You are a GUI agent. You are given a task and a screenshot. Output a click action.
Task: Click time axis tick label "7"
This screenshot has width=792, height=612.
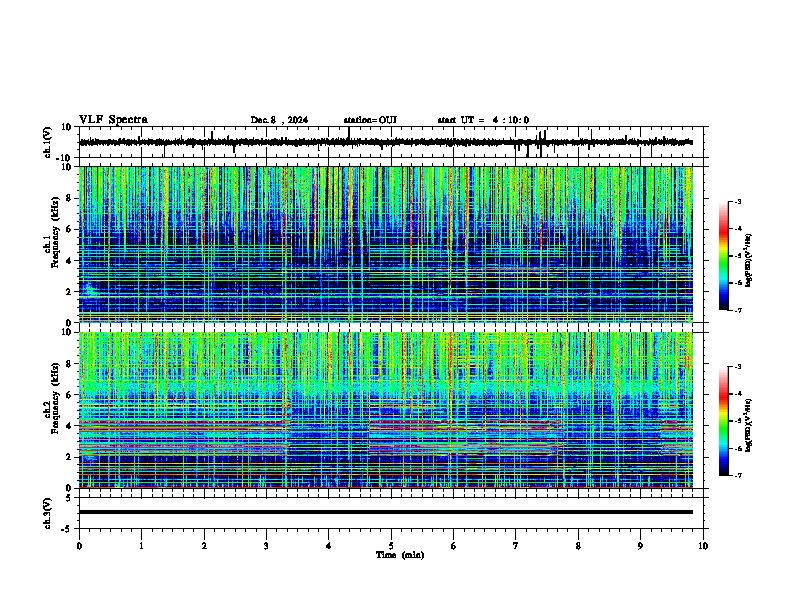point(516,546)
